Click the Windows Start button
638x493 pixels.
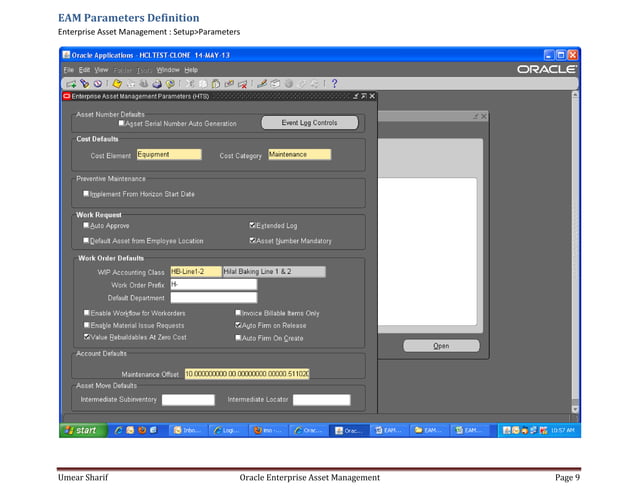click(82, 430)
